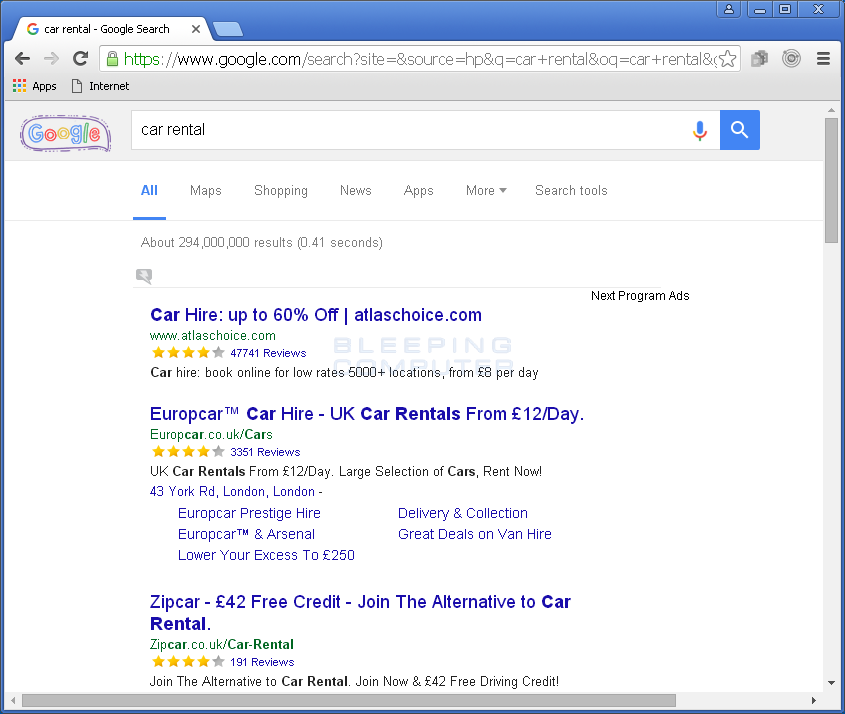
Task: Click the horizontal scrollbar left arrow
Action: [x=13, y=701]
